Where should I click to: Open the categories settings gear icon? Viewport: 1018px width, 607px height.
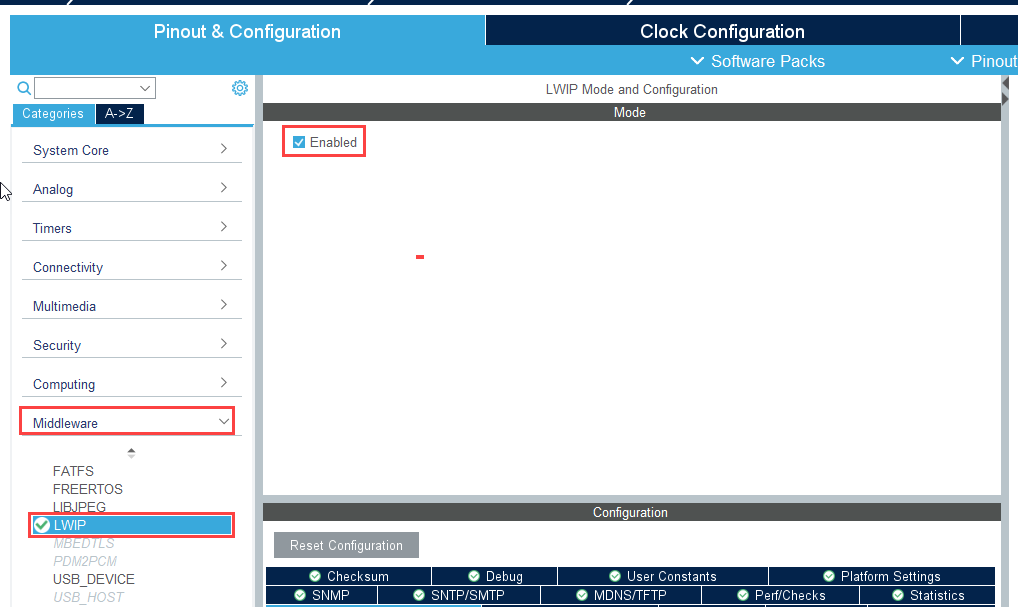240,88
